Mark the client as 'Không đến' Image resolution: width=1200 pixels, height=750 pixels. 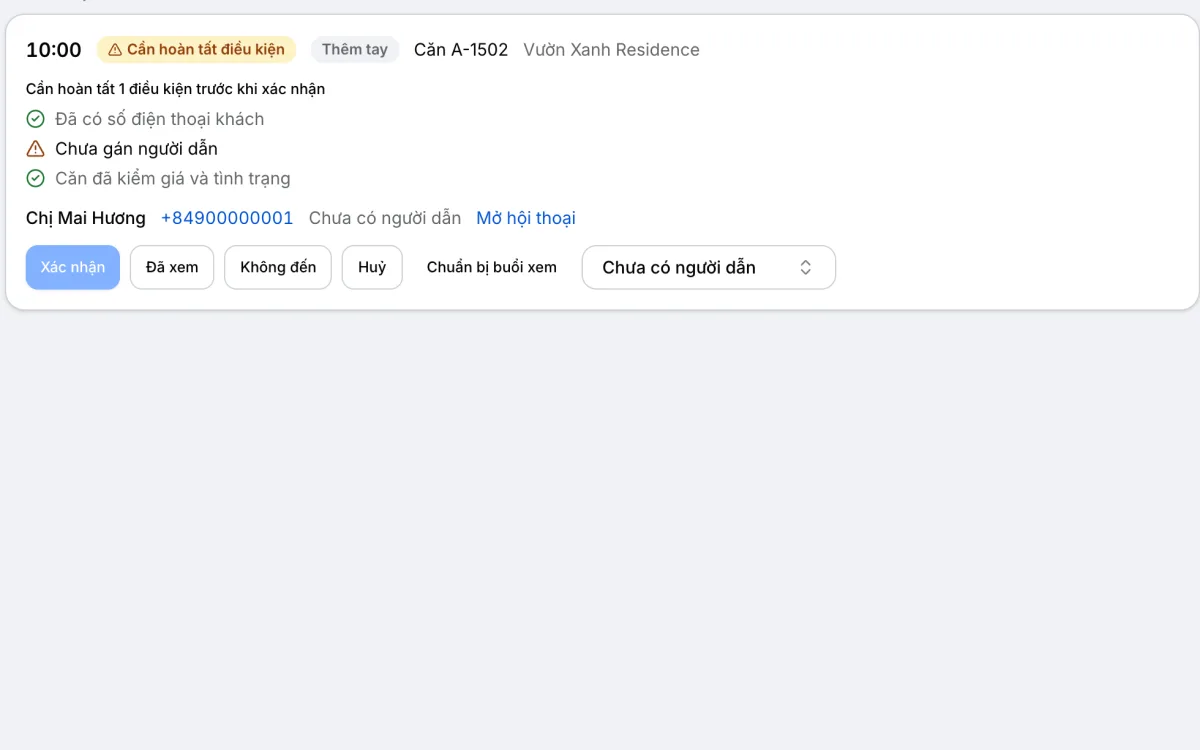click(278, 268)
